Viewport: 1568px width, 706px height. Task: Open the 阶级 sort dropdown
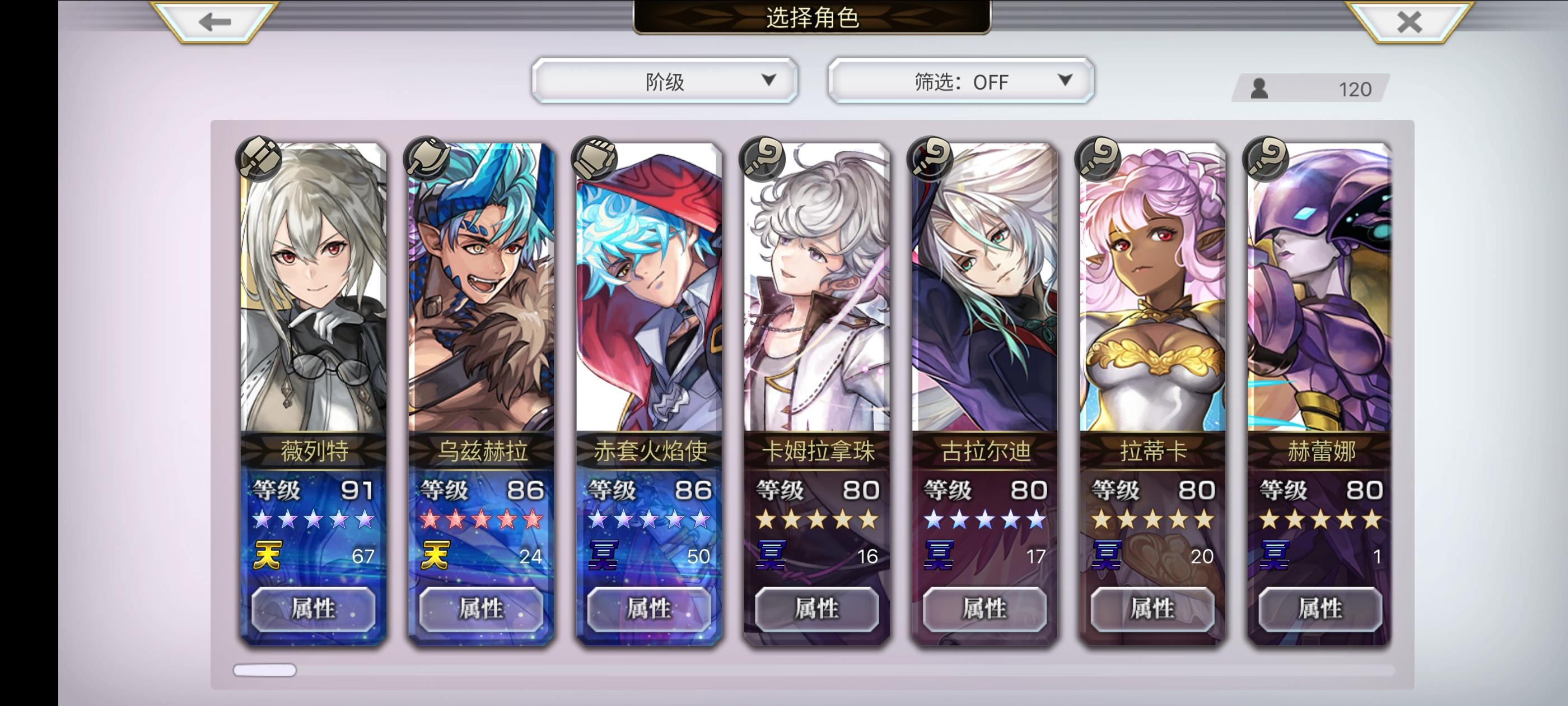click(x=665, y=81)
